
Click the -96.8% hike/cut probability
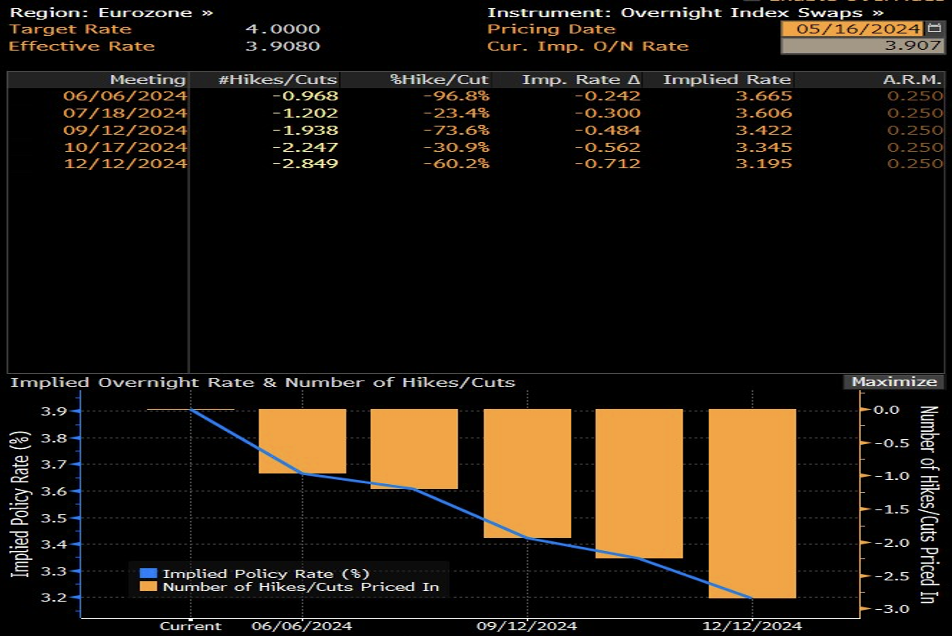pyautogui.click(x=456, y=96)
